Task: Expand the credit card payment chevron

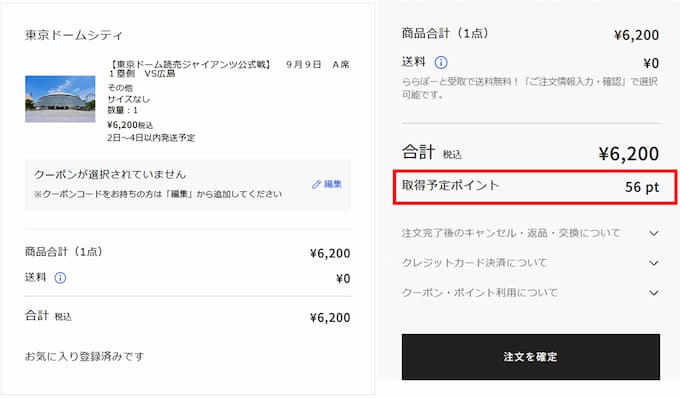Action: click(x=654, y=263)
